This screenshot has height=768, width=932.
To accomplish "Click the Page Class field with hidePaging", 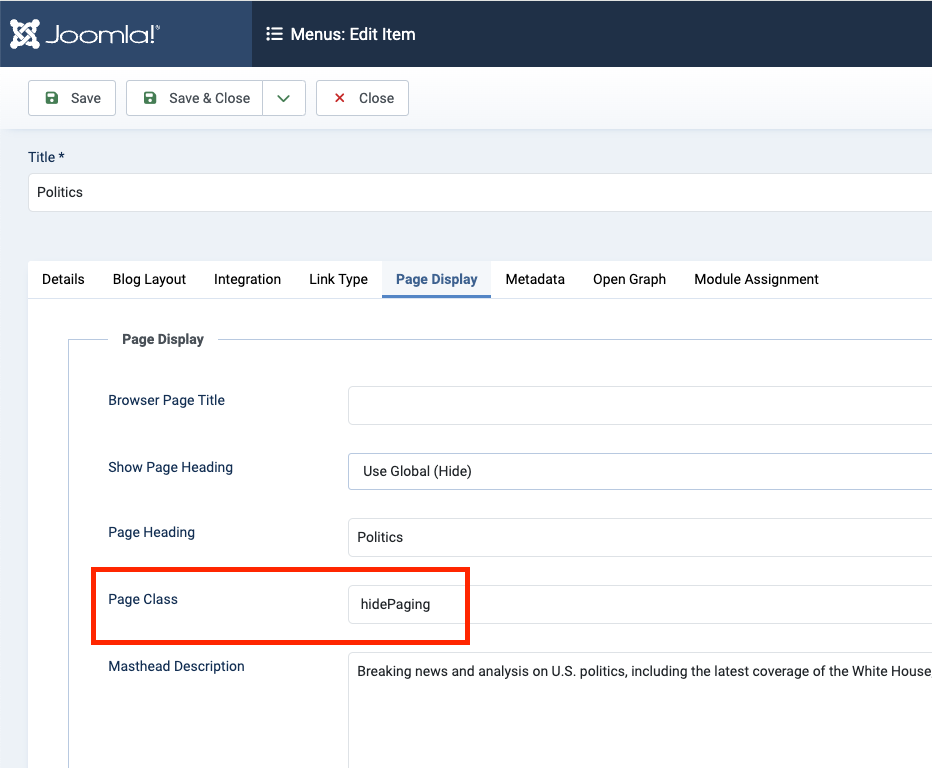I will 640,604.
